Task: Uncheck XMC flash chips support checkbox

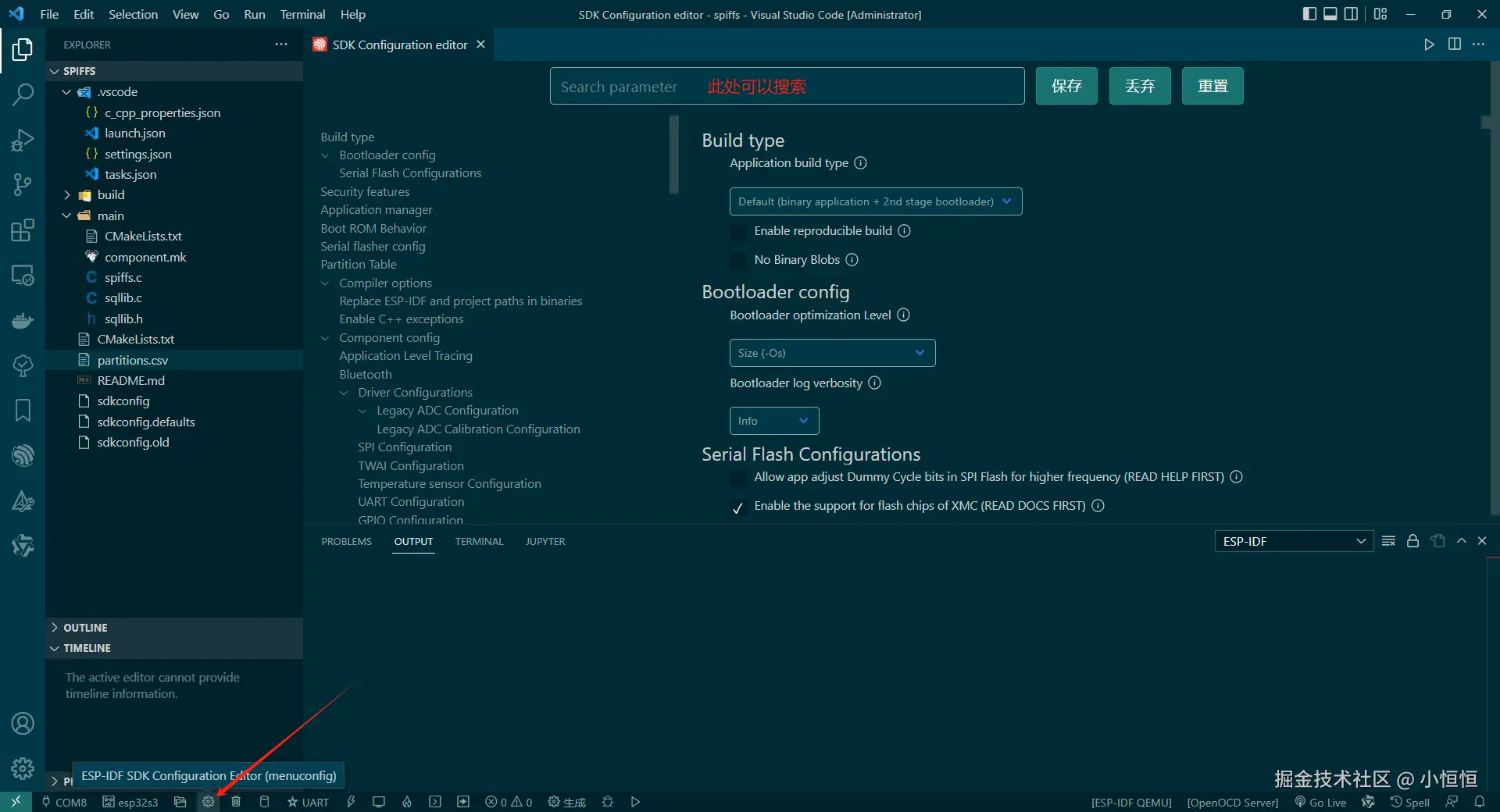Action: tap(737, 507)
